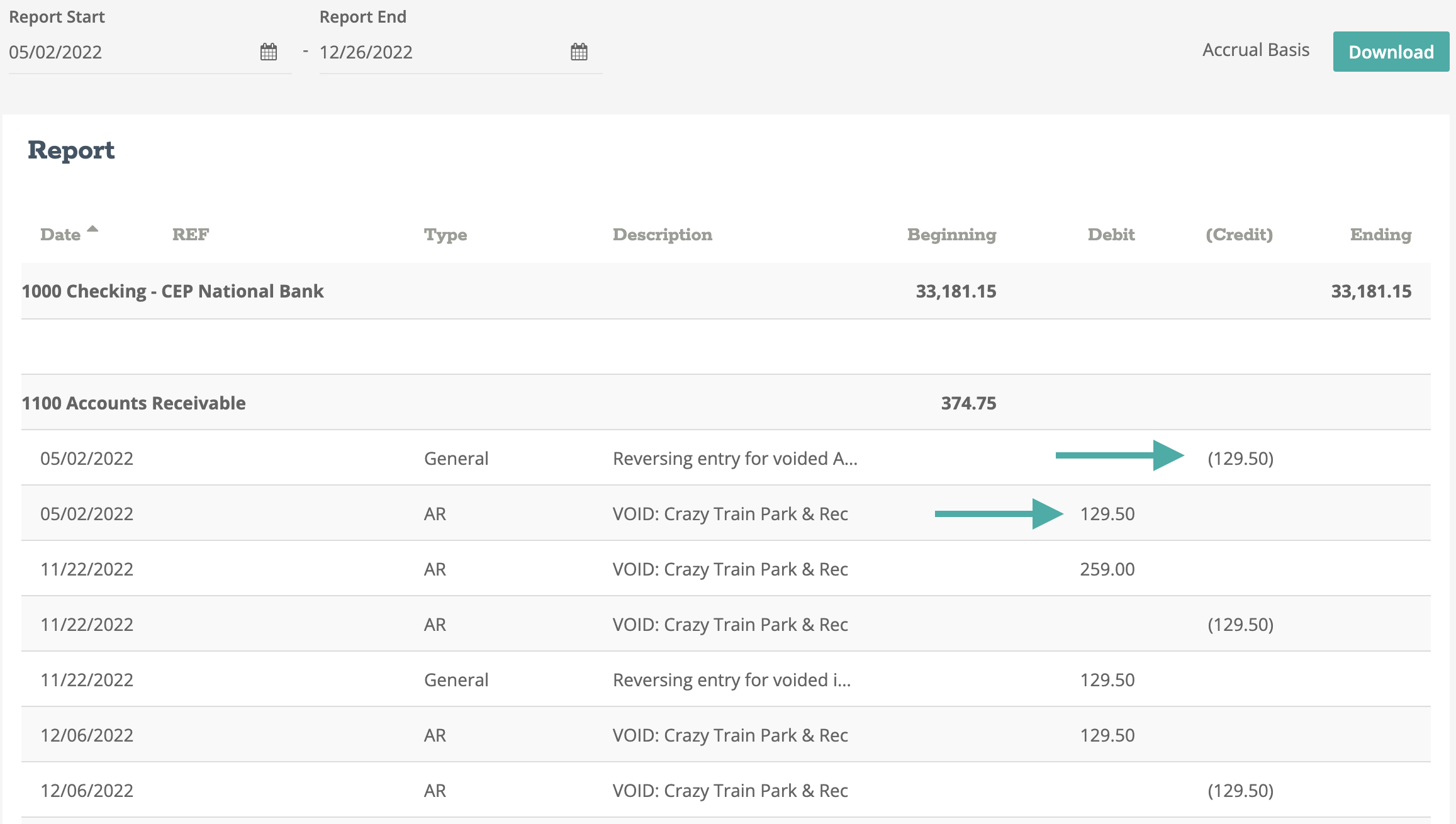The width and height of the screenshot is (1456, 824).
Task: Select the 12/06/2022 AR debit entry of 129.50
Action: point(730,735)
